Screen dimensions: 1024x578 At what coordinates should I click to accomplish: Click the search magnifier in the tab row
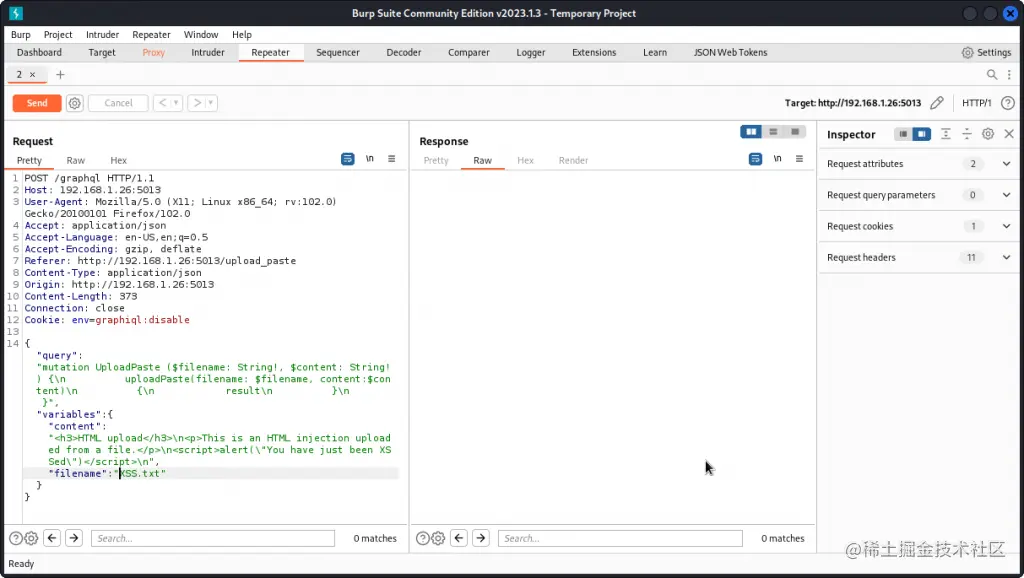(991, 74)
